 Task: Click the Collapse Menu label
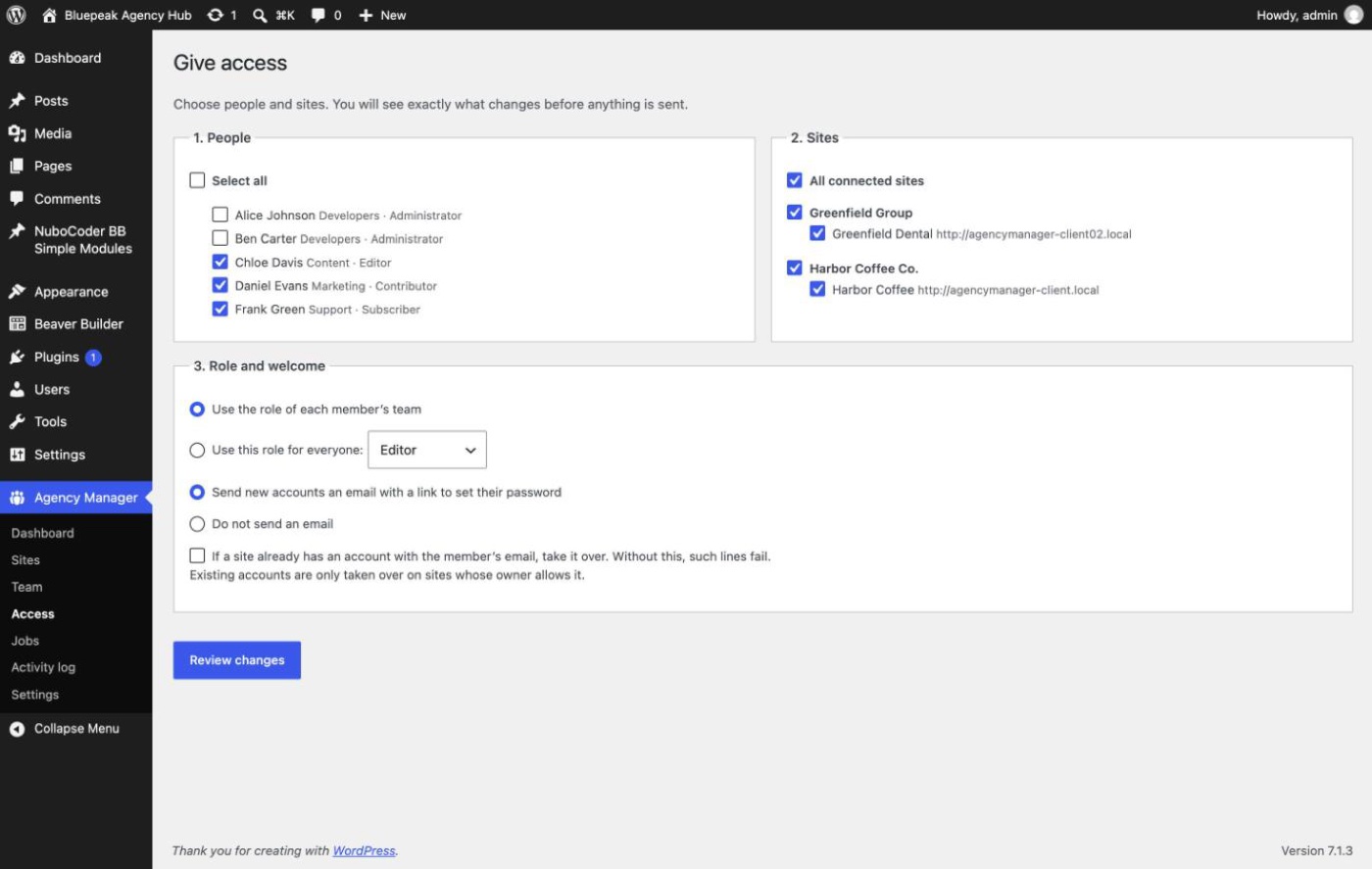76,729
